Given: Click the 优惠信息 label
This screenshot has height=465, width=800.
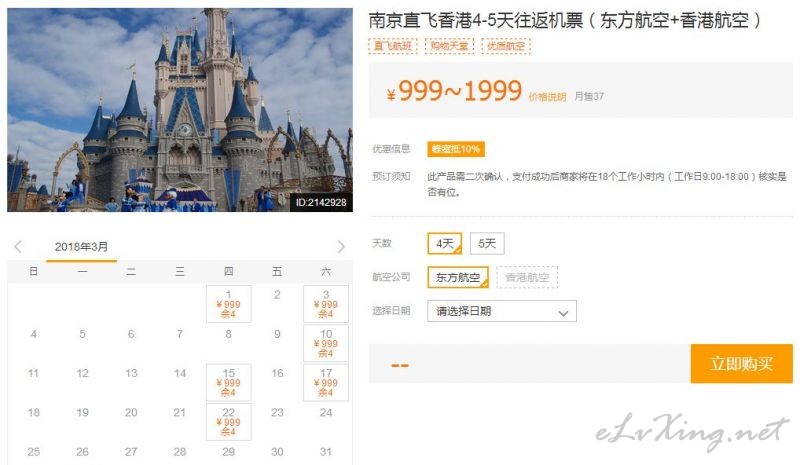Looking at the screenshot, I should [391, 149].
